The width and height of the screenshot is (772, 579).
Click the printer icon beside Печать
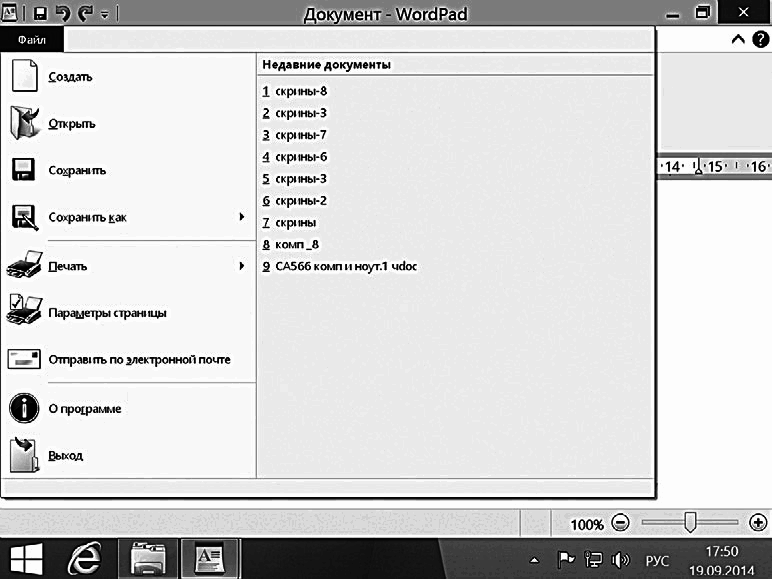[x=25, y=264]
